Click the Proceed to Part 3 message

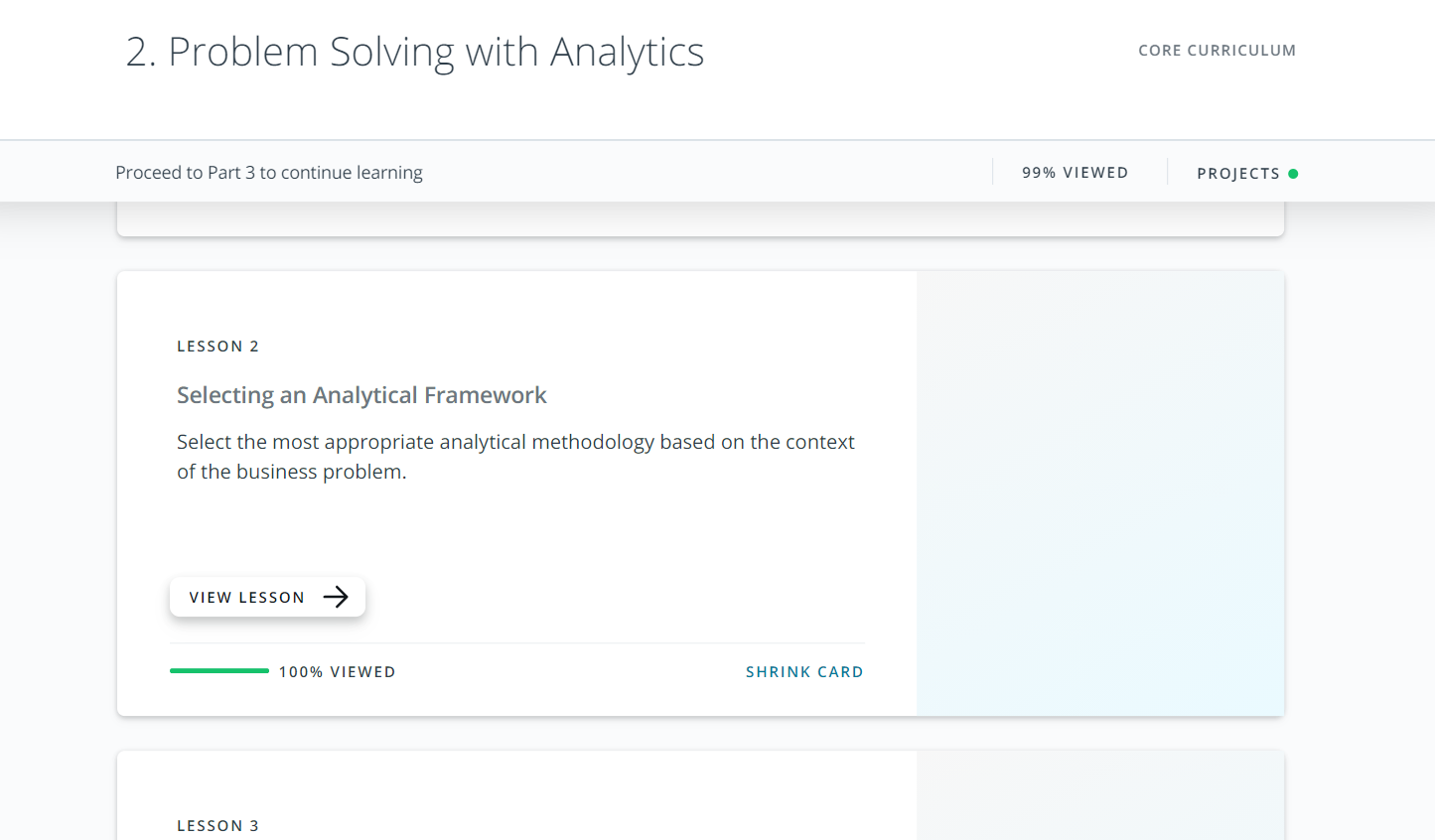(x=269, y=173)
